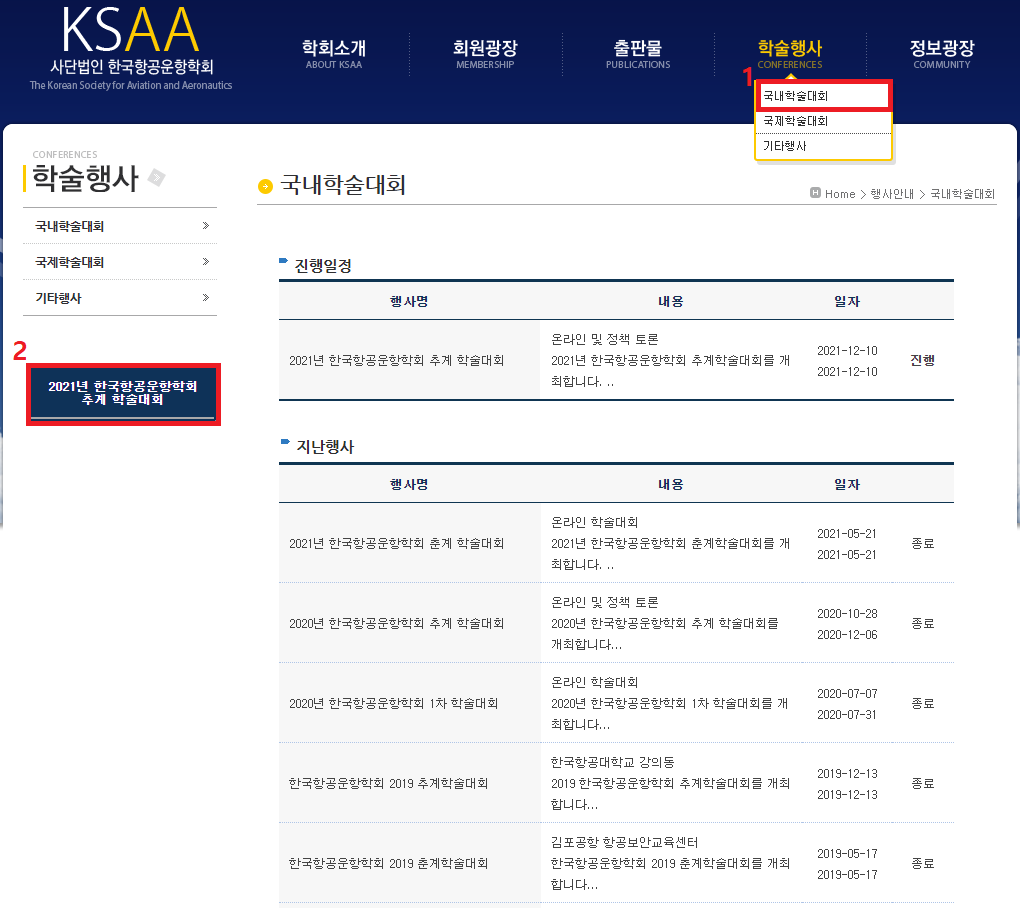Click the 2021-12-10 start date cell

(x=847, y=351)
